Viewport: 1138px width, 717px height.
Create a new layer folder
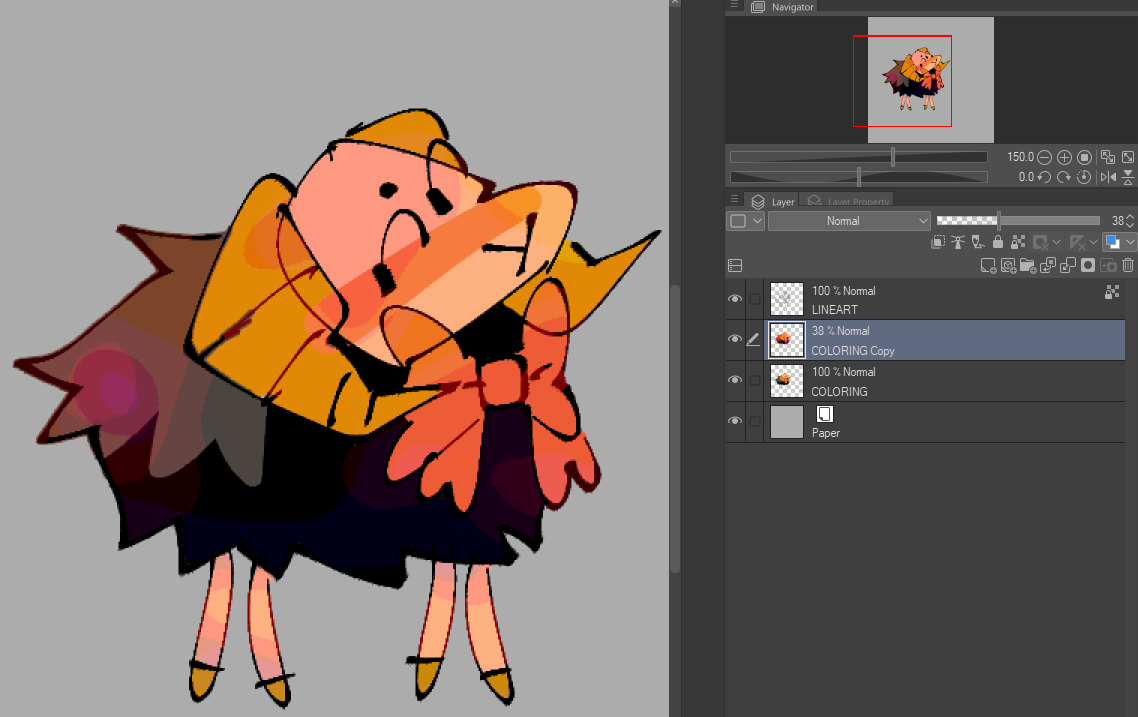pos(1028,265)
